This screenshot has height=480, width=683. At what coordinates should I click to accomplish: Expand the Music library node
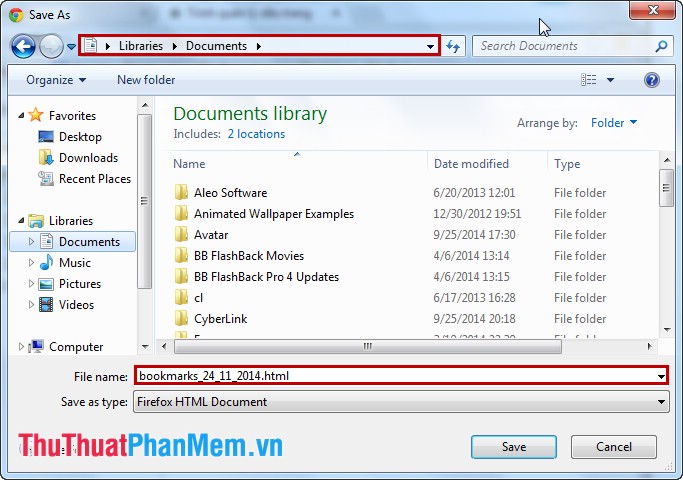31,262
